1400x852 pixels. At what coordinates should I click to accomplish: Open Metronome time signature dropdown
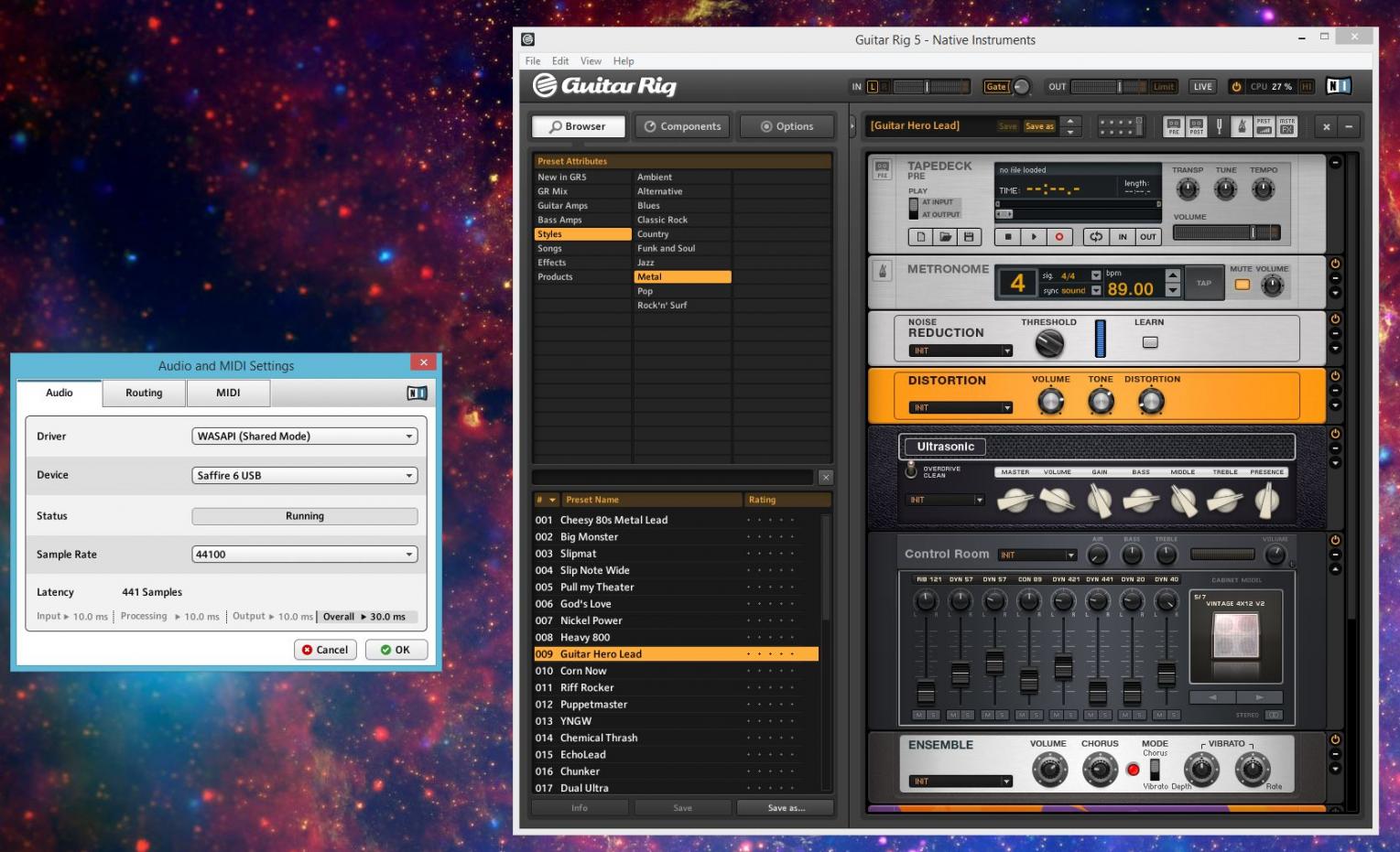coord(1096,275)
